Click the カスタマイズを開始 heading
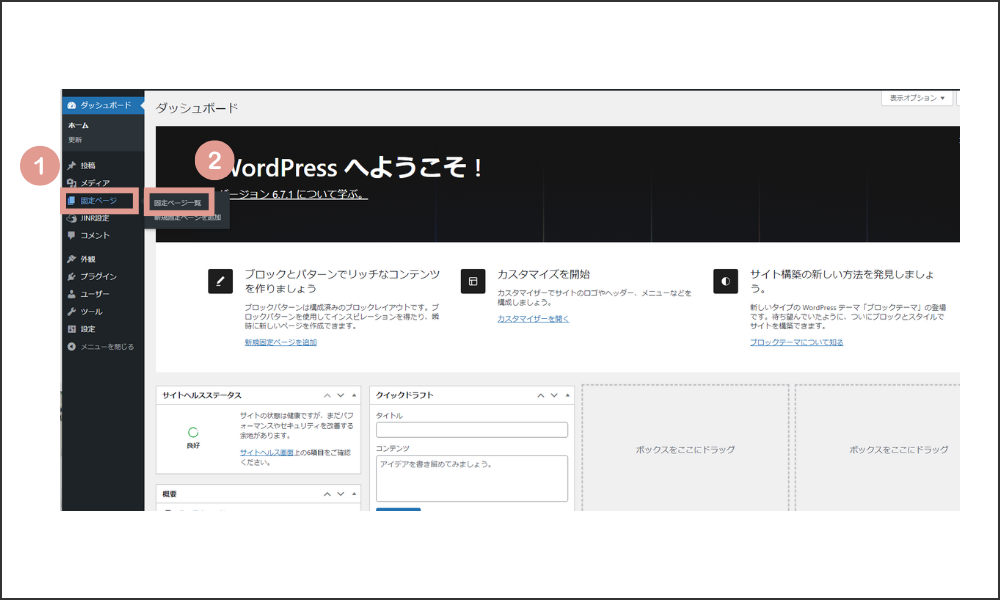This screenshot has width=1000, height=600. [x=543, y=275]
